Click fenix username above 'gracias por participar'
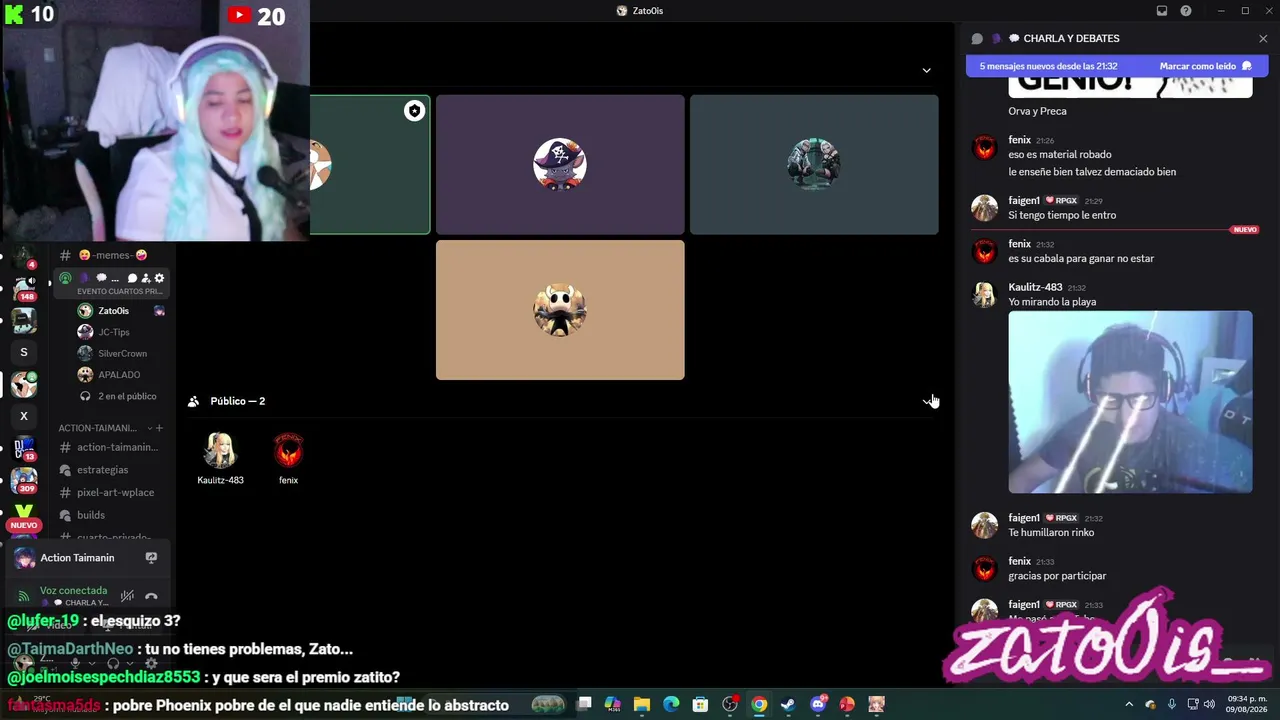The width and height of the screenshot is (1280, 720). click(1019, 561)
